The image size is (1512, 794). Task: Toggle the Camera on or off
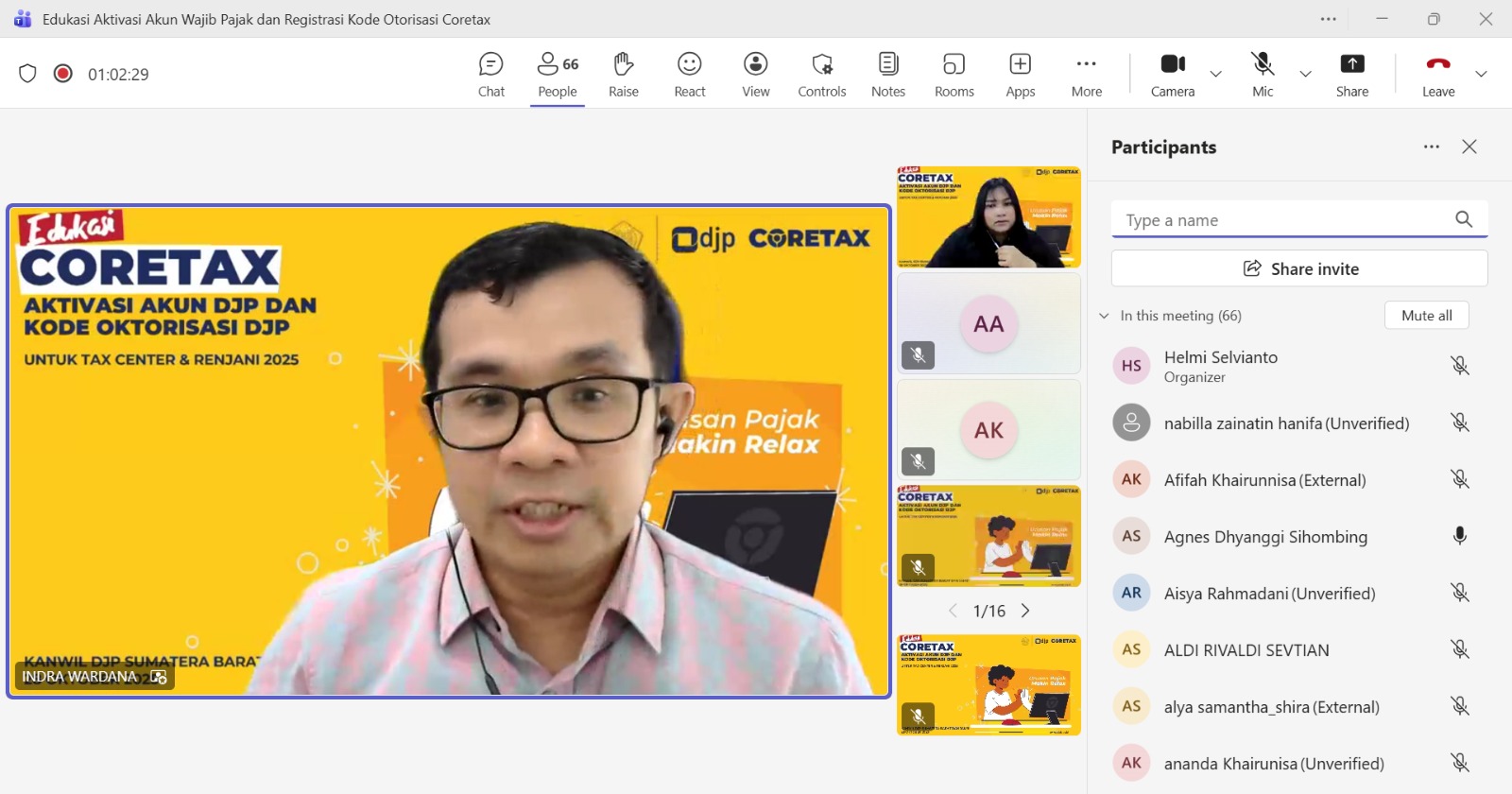(1173, 74)
